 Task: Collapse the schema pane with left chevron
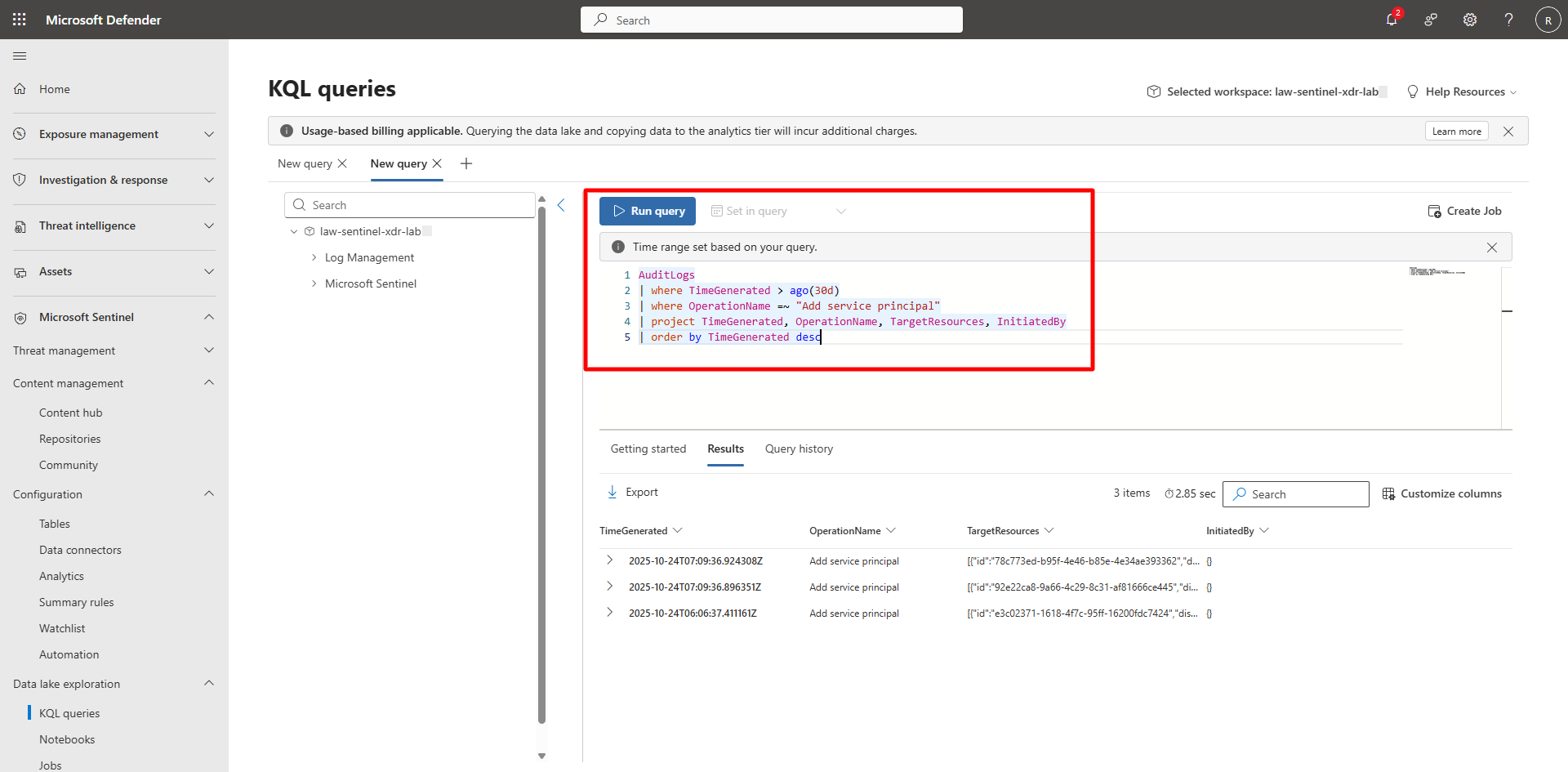[561, 205]
